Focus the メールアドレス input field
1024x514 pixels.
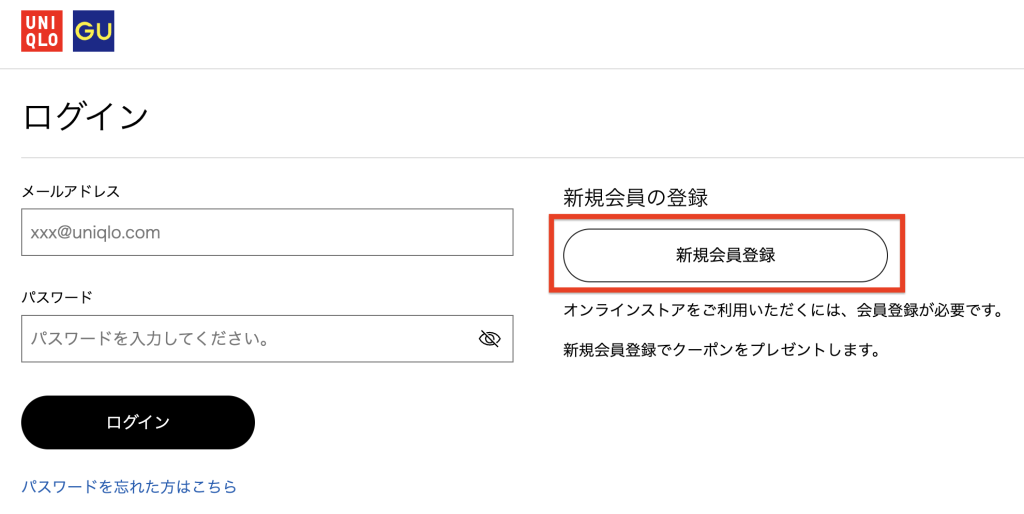267,232
